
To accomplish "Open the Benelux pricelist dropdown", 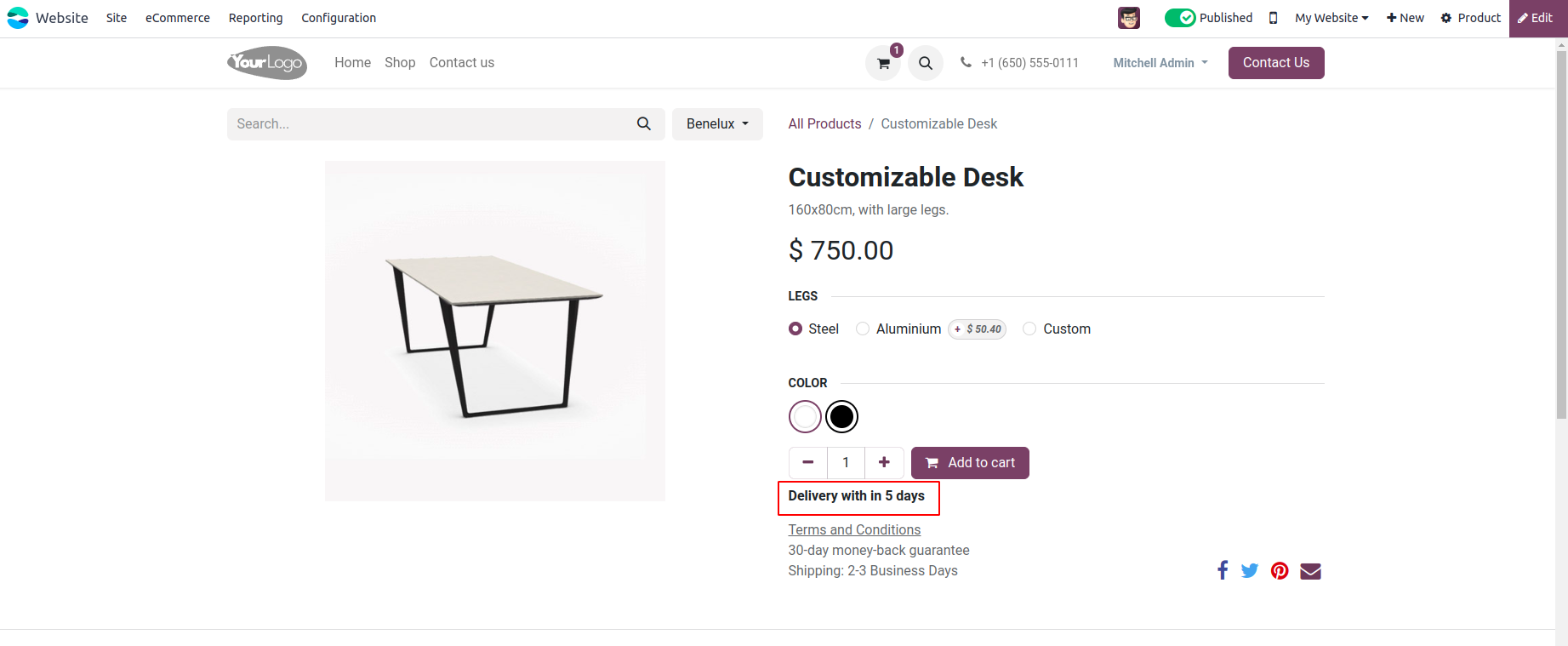I will [x=717, y=123].
